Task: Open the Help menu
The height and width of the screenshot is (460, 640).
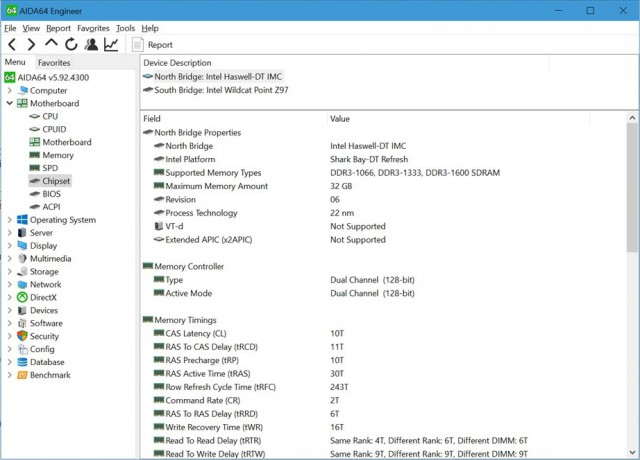Action: click(x=150, y=28)
